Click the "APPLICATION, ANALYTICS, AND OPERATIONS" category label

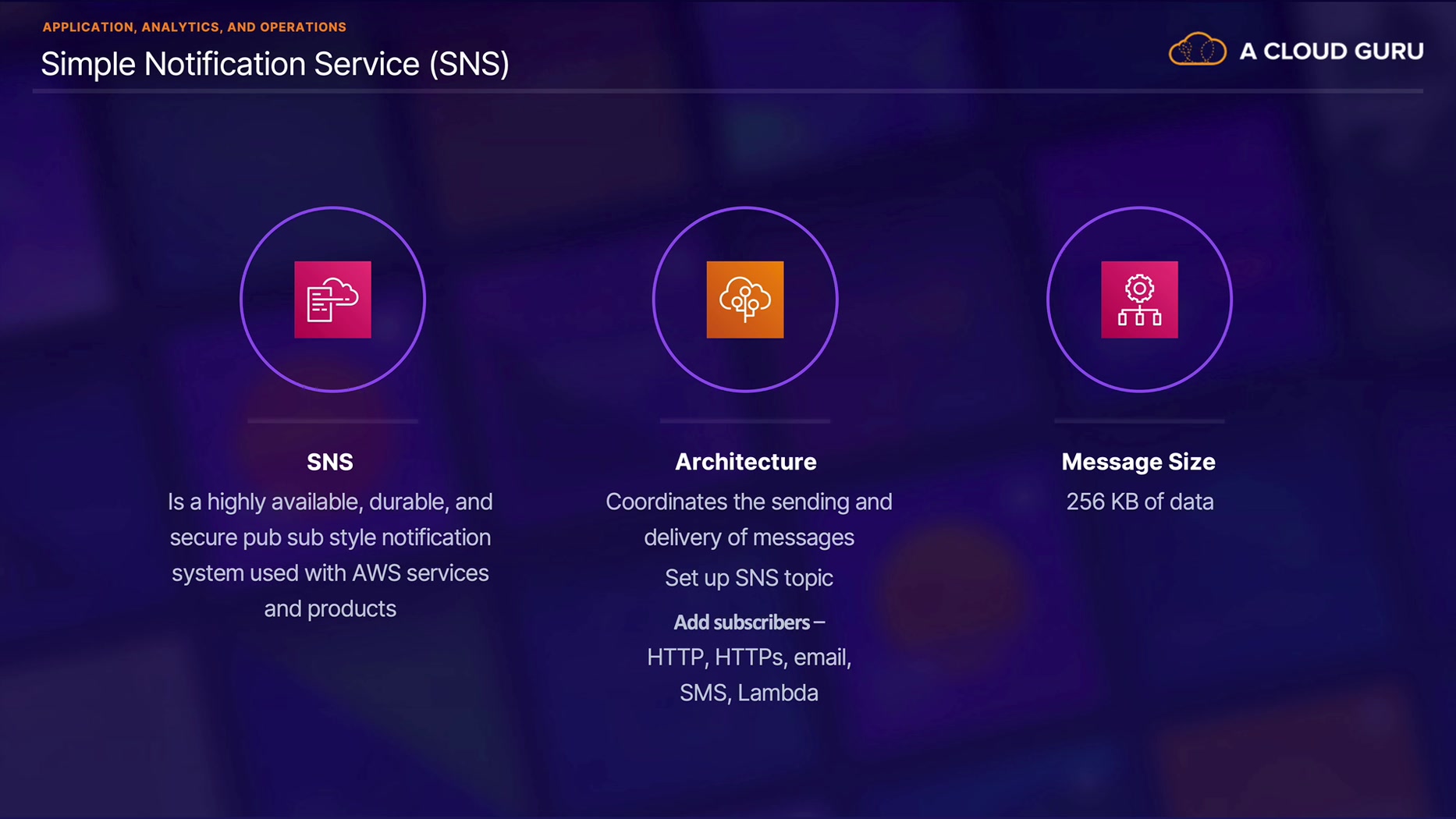(194, 27)
